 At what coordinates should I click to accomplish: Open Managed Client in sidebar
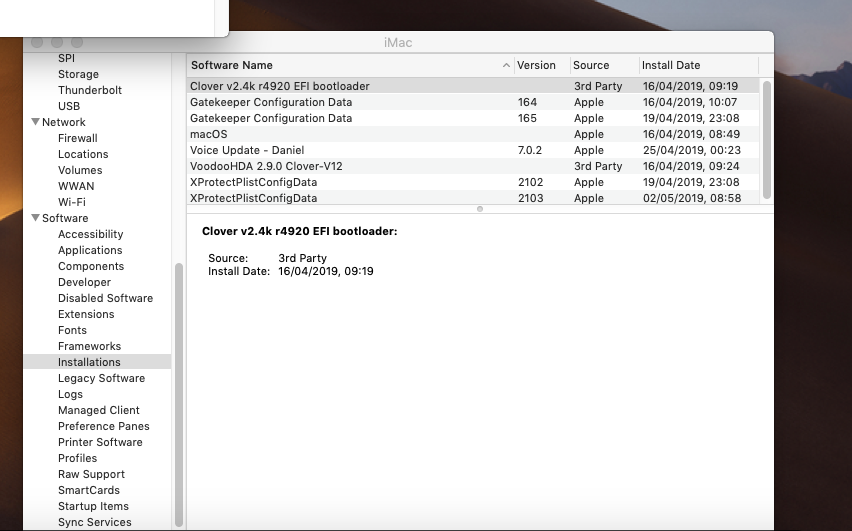click(x=98, y=410)
